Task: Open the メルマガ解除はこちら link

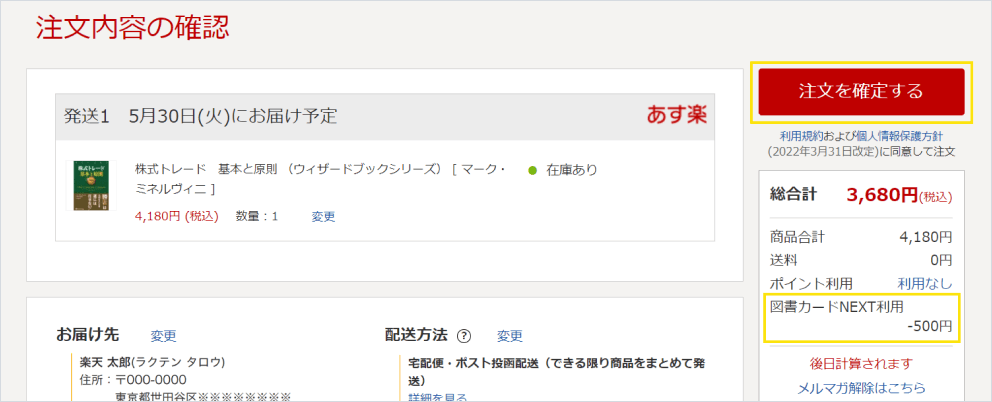Action: (861, 388)
